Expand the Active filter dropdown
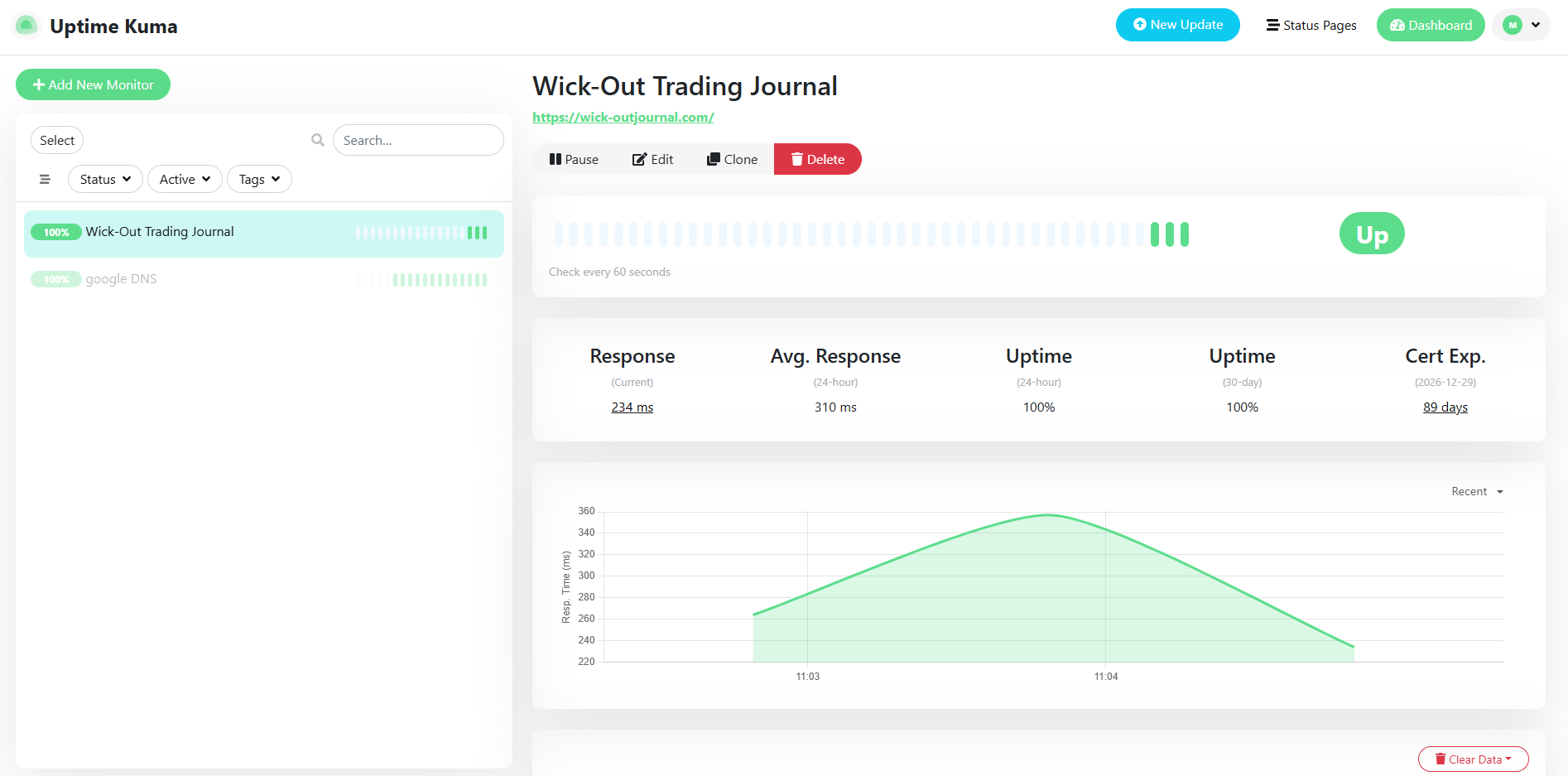The width and height of the screenshot is (1568, 776). [x=185, y=179]
